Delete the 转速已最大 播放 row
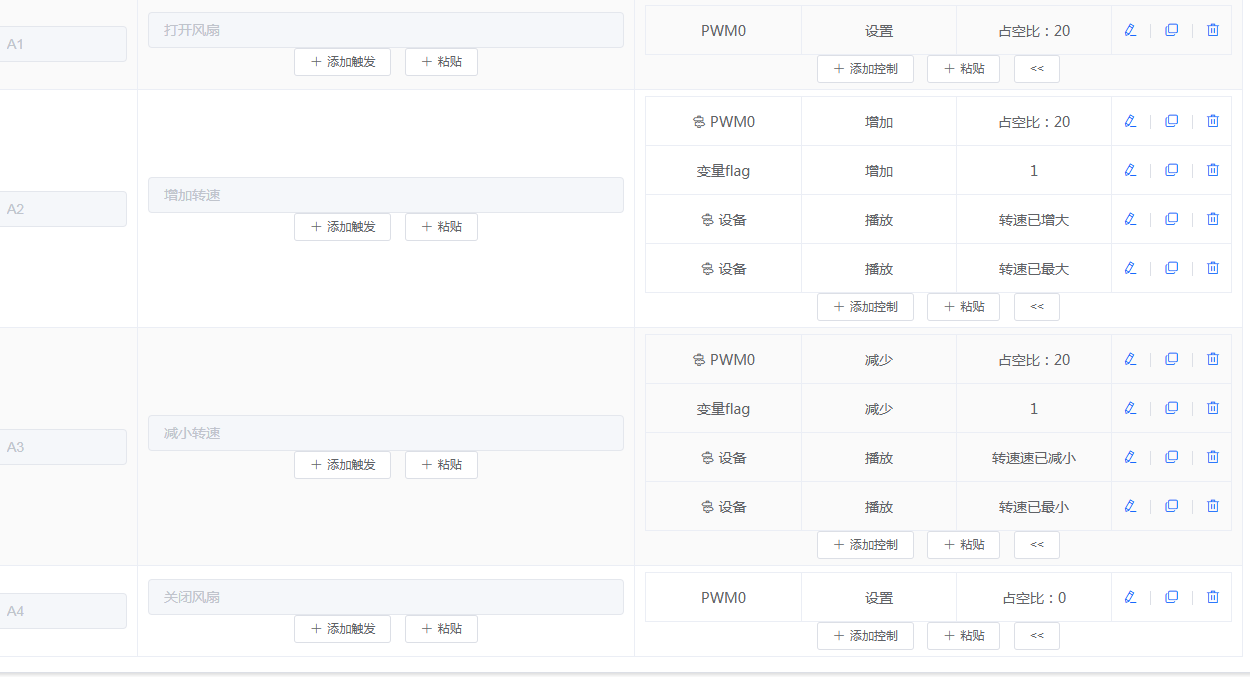The height and width of the screenshot is (677, 1250). tap(1212, 268)
